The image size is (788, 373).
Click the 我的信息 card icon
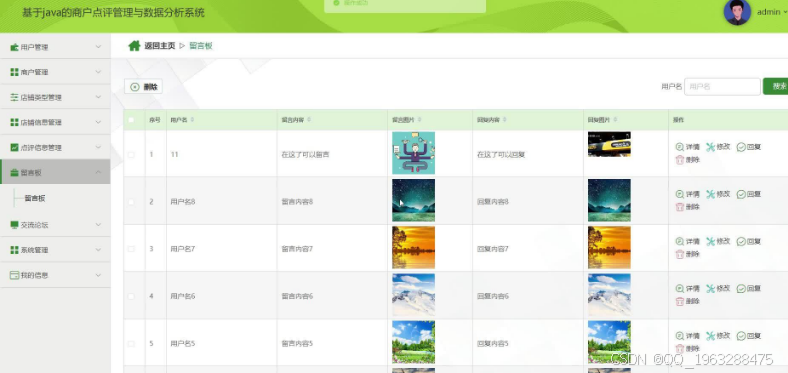click(15, 275)
